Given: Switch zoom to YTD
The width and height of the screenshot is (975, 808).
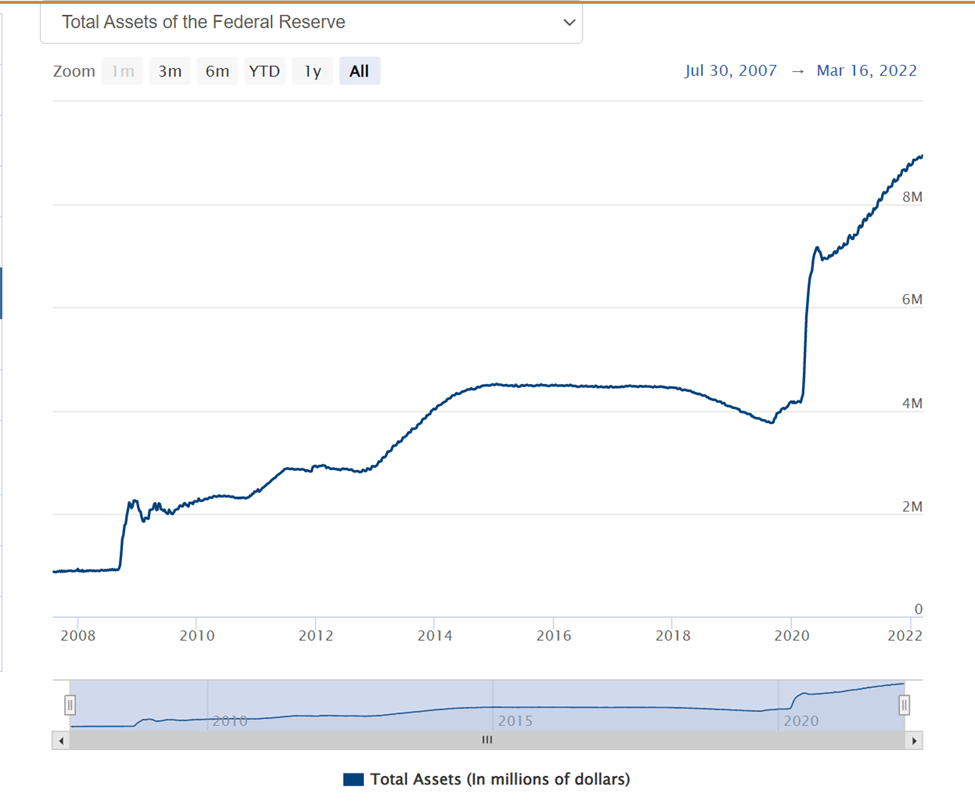Looking at the screenshot, I should coord(264,71).
